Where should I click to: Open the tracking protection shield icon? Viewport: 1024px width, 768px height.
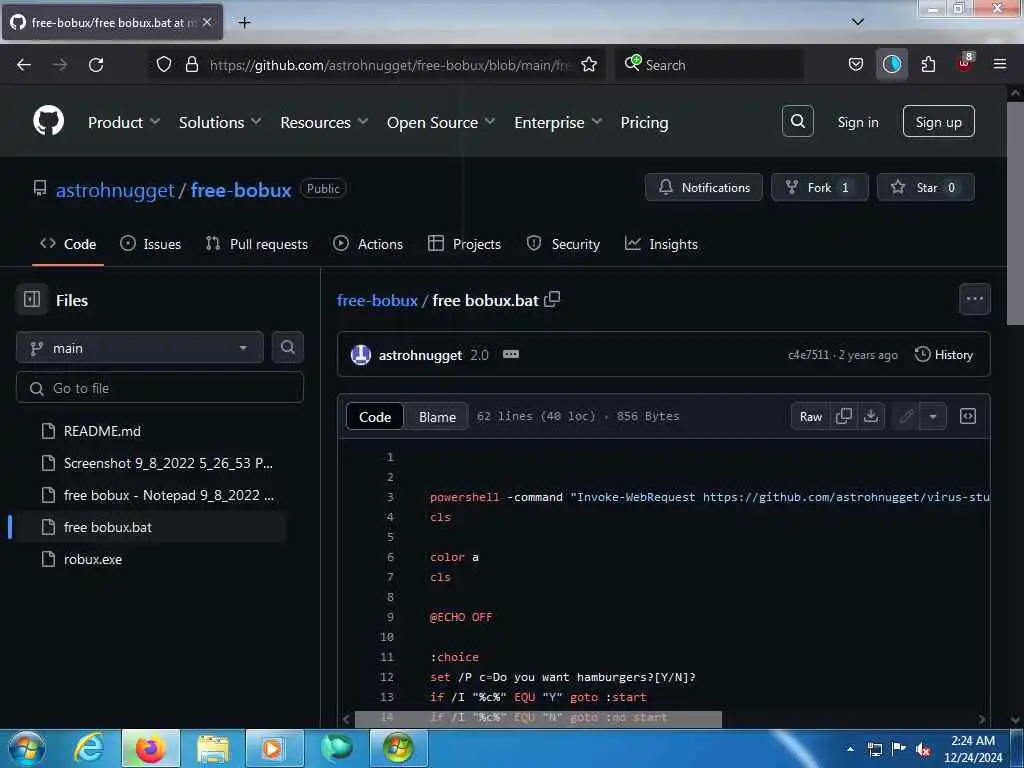click(164, 64)
